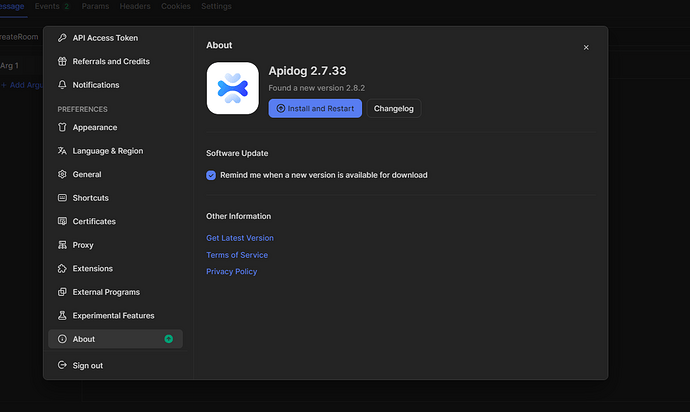Open the Changelog
Screen dimensions: 690x412
[394, 108]
